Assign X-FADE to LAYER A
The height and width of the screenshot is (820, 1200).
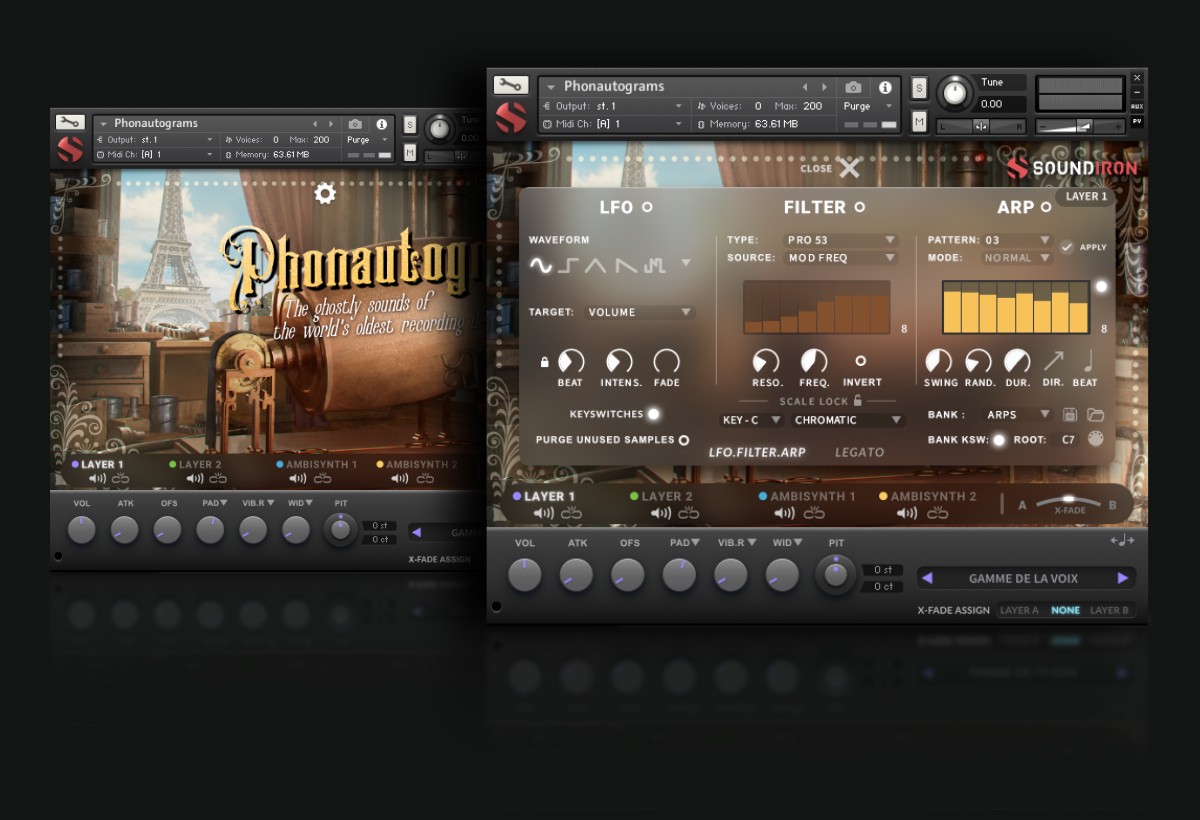1019,610
